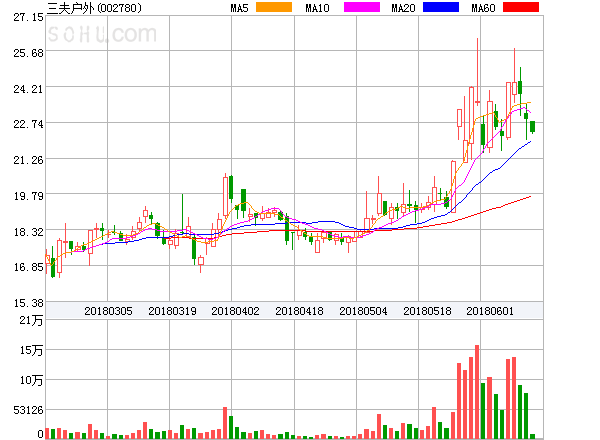Click the 15万 volume axis label
Image resolution: width=600 pixels, height=440 pixels.
[x=32, y=350]
